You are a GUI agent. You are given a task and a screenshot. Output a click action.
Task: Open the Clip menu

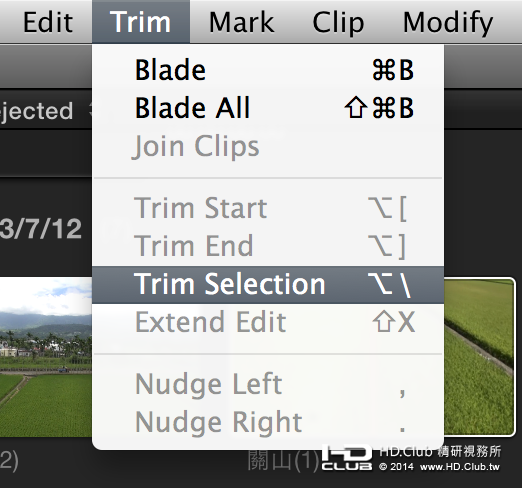pos(338,22)
